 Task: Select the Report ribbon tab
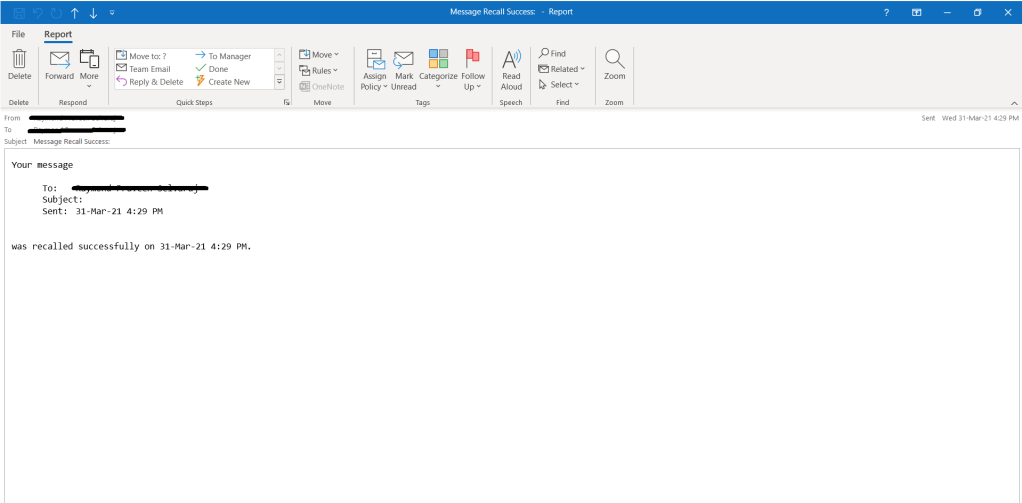click(58, 34)
